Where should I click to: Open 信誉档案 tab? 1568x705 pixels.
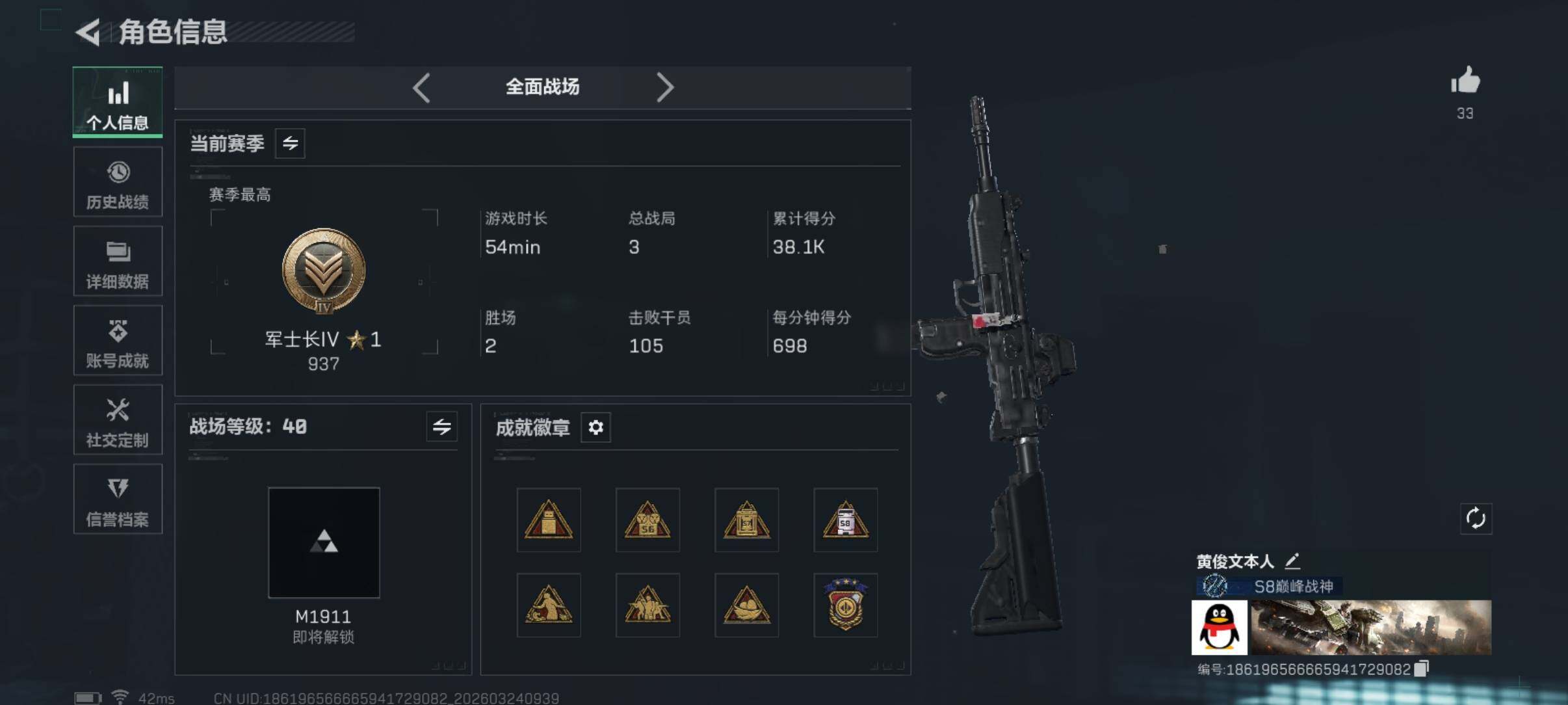(118, 499)
